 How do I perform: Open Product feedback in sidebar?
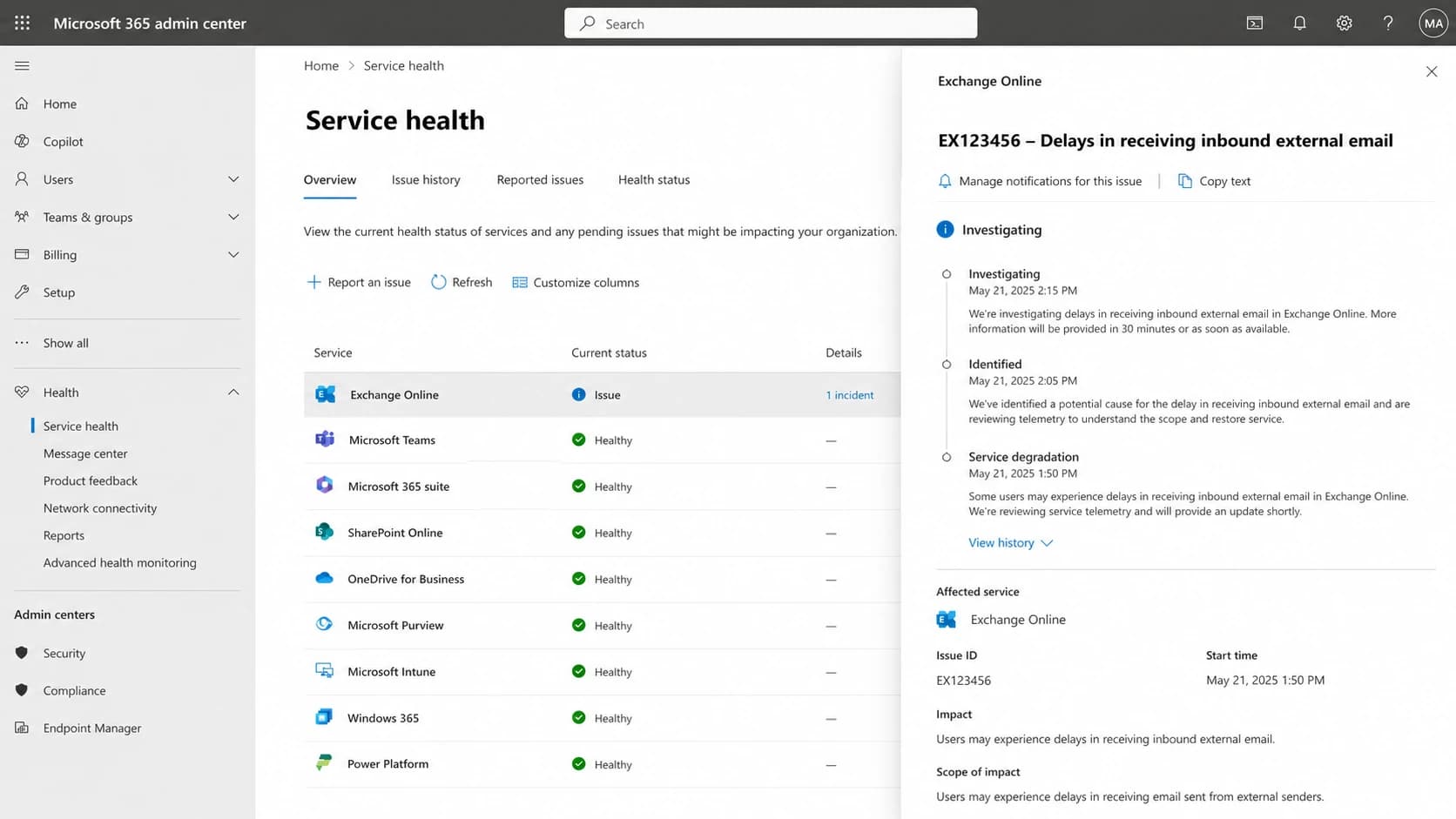pyautogui.click(x=91, y=480)
